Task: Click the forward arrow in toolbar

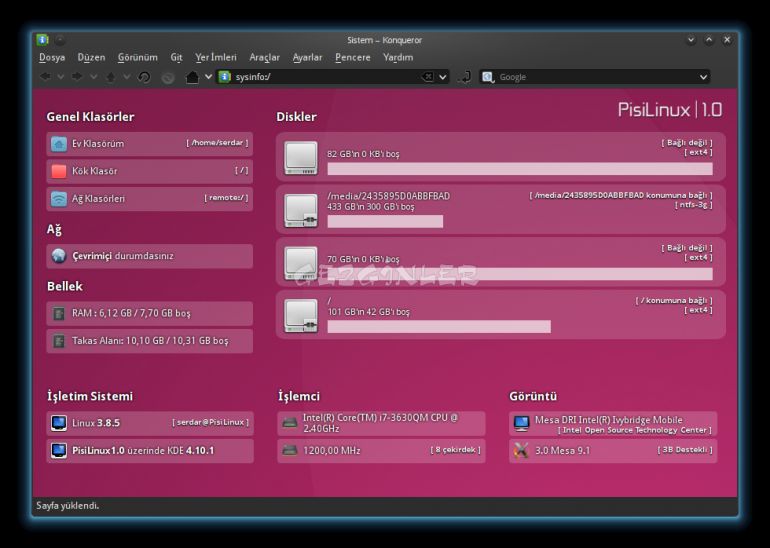Action: pyautogui.click(x=78, y=77)
